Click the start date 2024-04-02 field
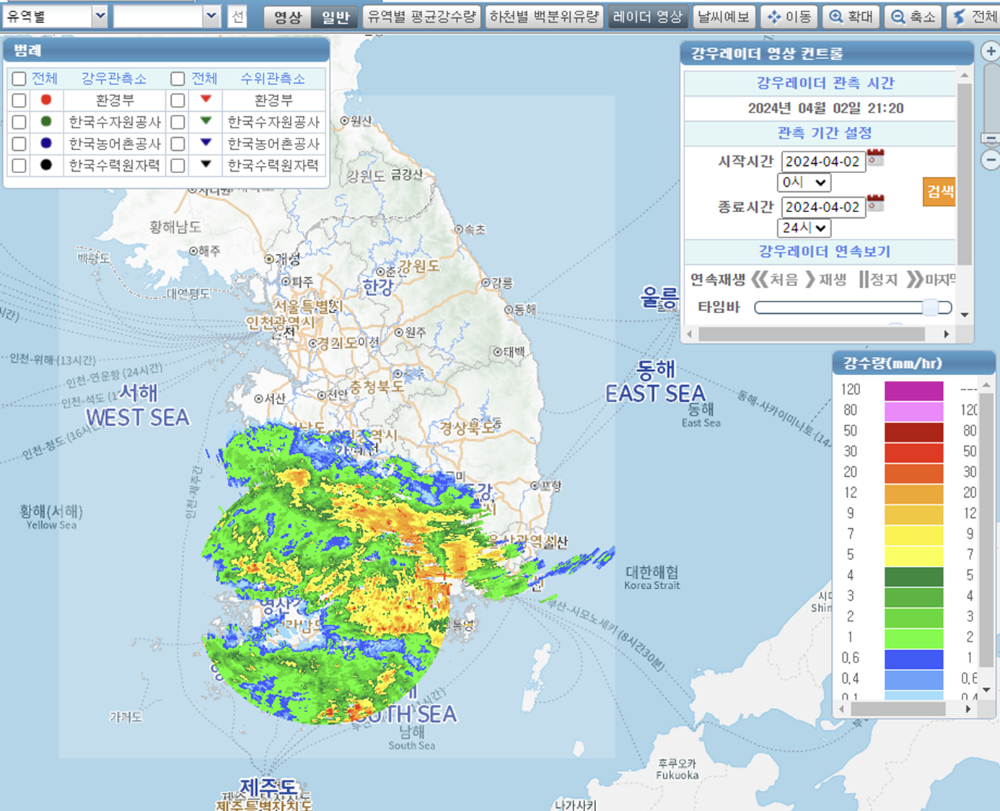The height and width of the screenshot is (811, 1000). click(x=823, y=161)
